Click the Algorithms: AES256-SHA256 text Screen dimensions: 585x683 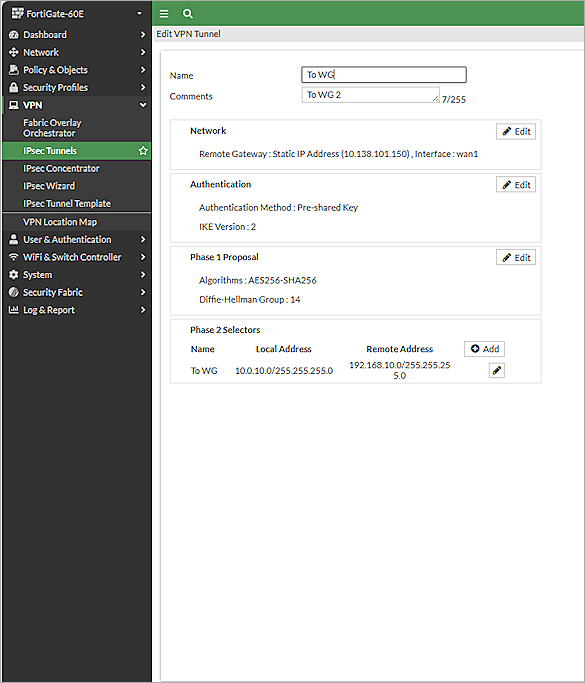[x=257, y=280]
